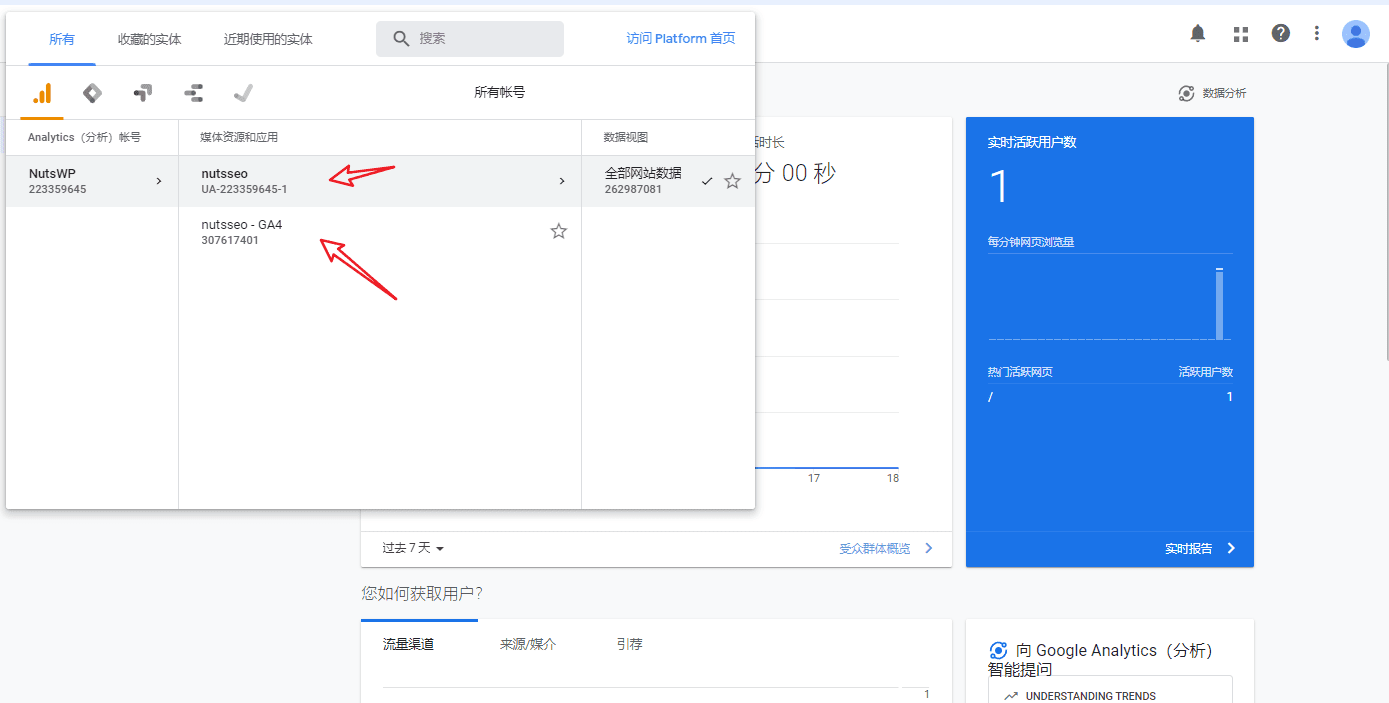Expand the nutsseo property chevron
The image size is (1389, 703).
(x=562, y=181)
